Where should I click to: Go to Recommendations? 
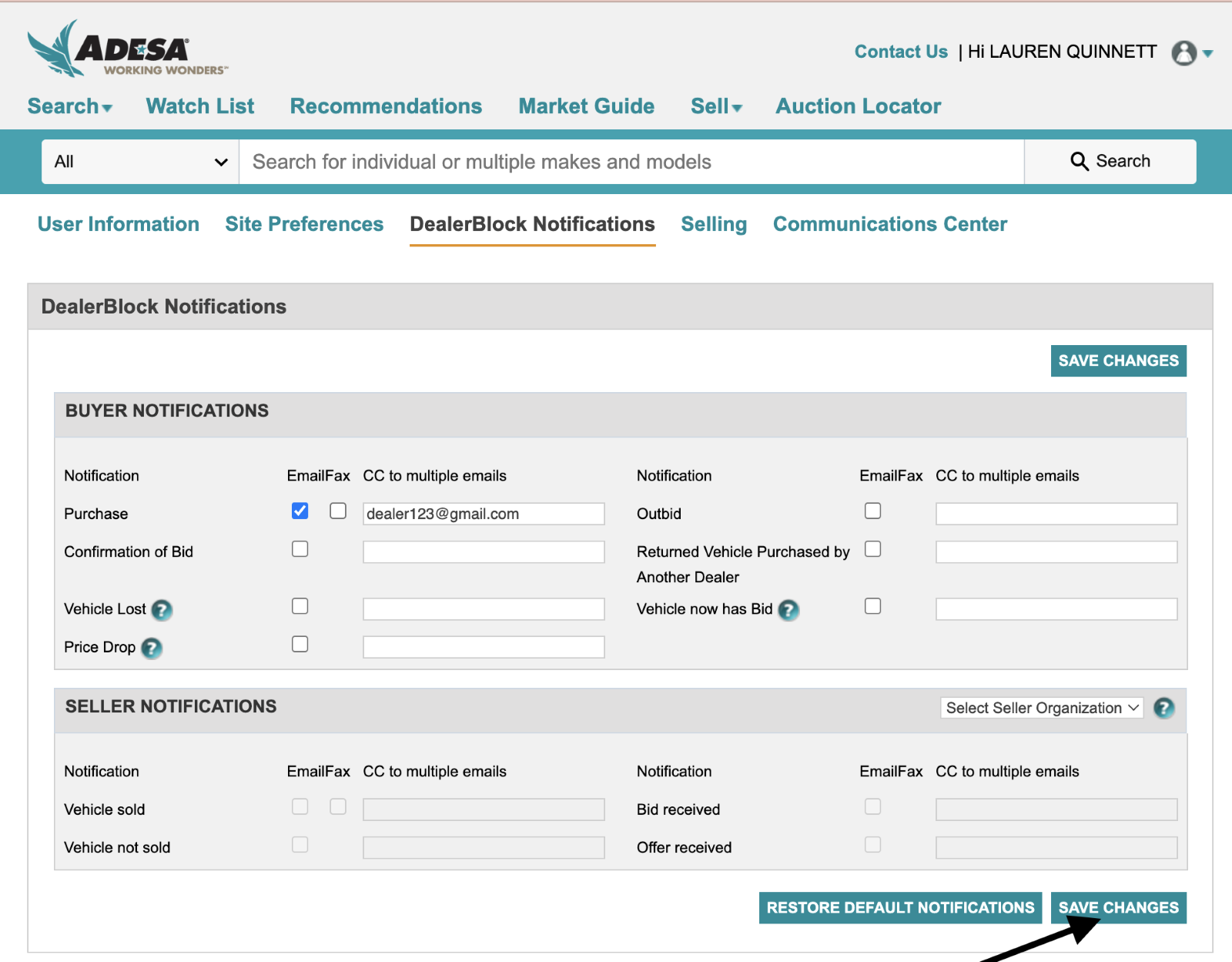(386, 106)
